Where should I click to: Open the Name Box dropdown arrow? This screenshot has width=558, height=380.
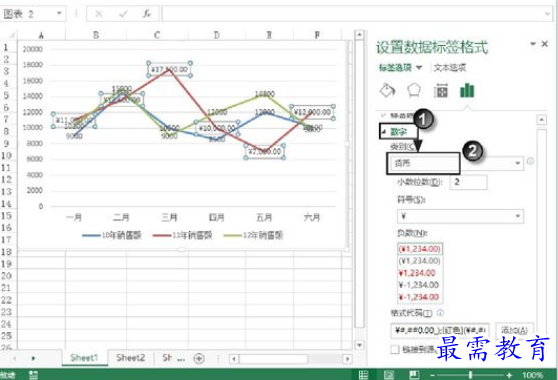tap(59, 14)
